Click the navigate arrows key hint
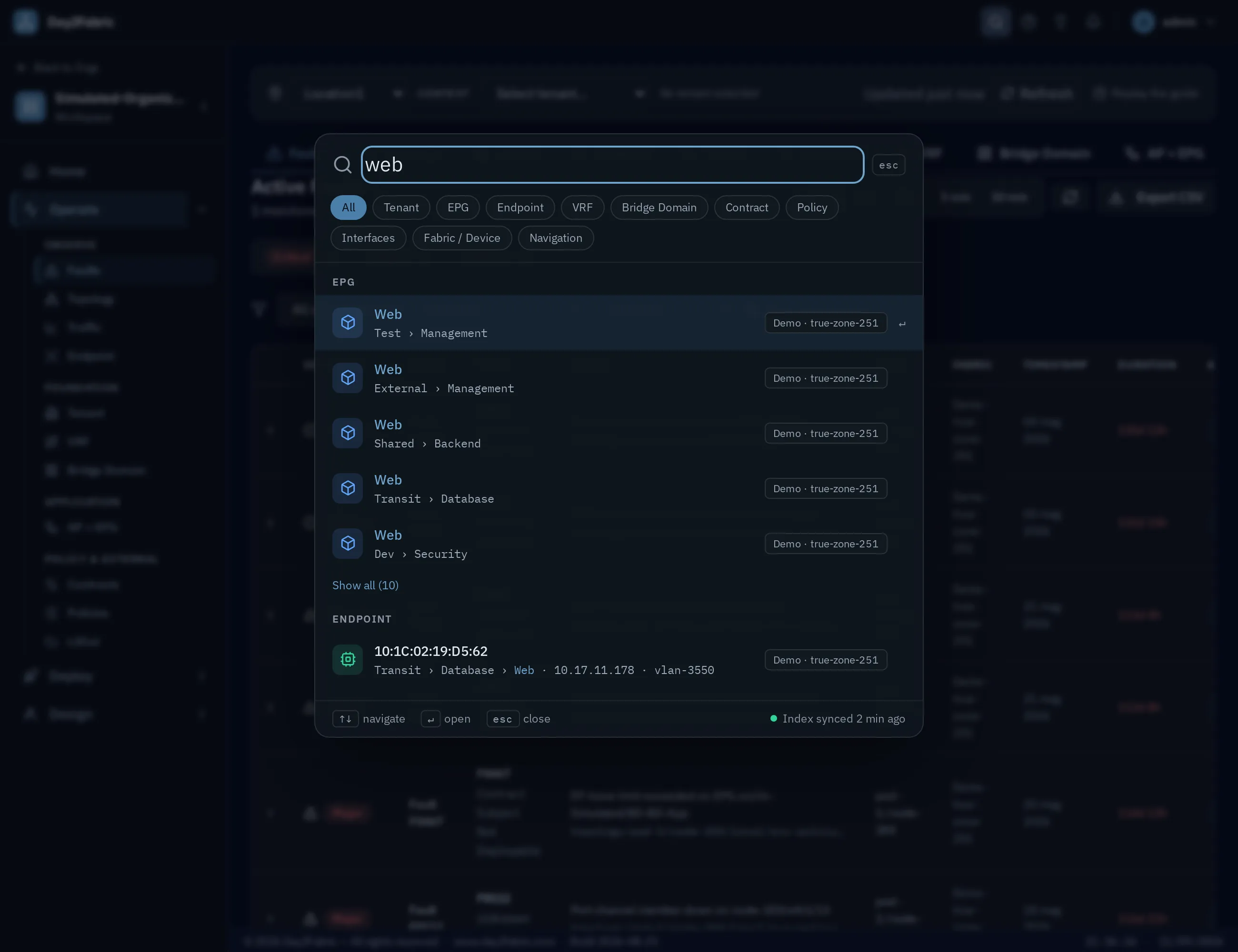 [x=345, y=719]
